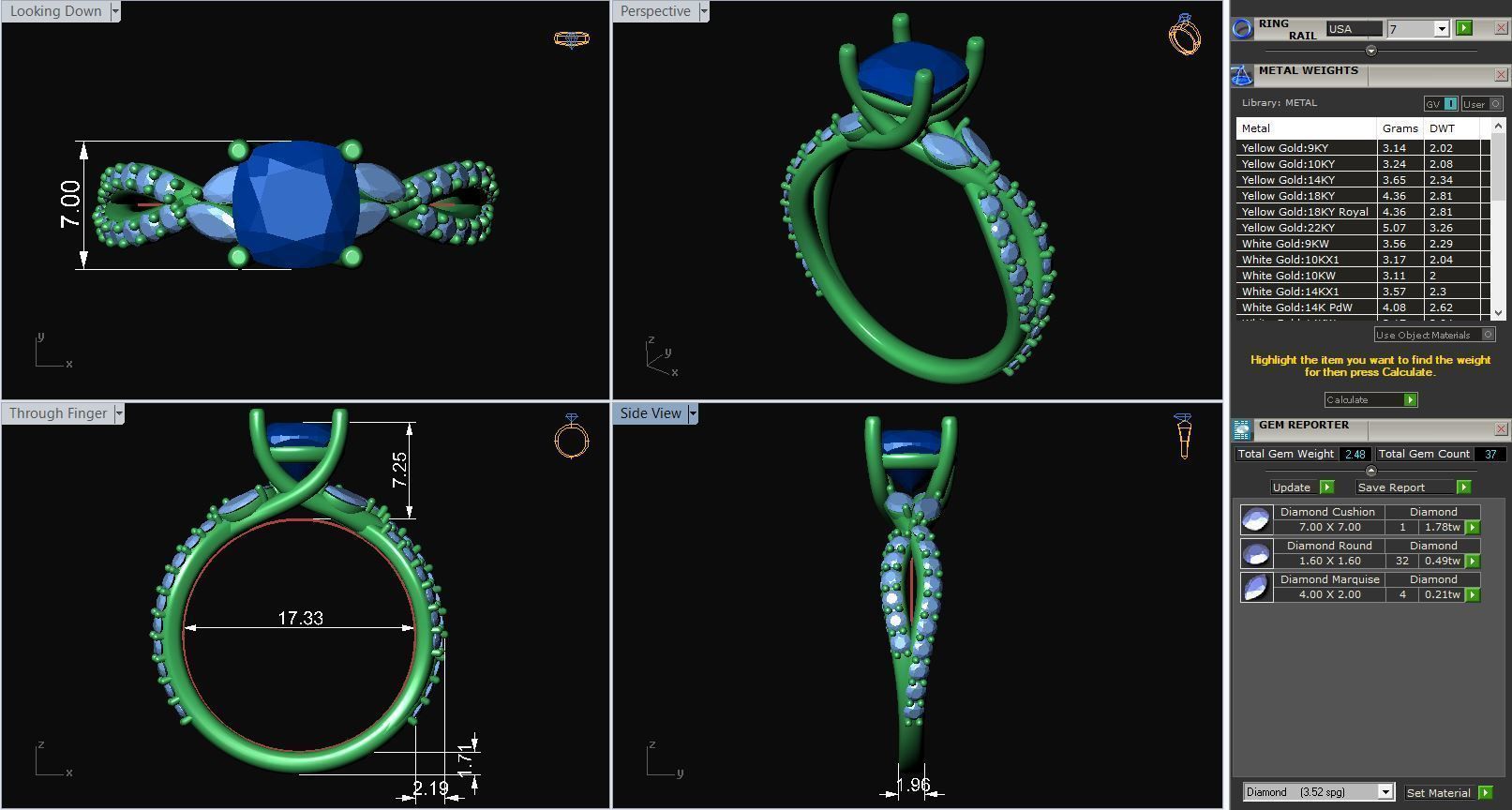
Task: Click green arrow beside Diamond Round 0.49tw
Action: (1473, 562)
